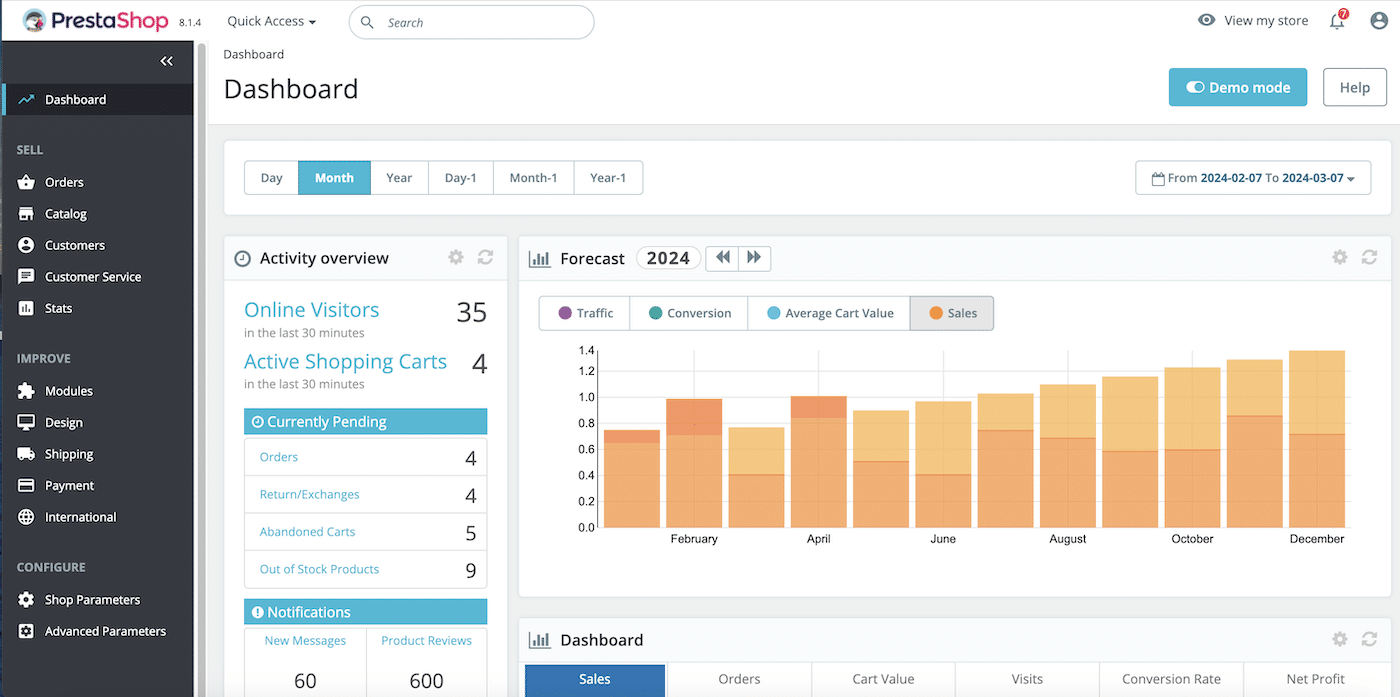Select the Visits tab in the Dashboard panel
The height and width of the screenshot is (697, 1400).
[x=1027, y=679]
